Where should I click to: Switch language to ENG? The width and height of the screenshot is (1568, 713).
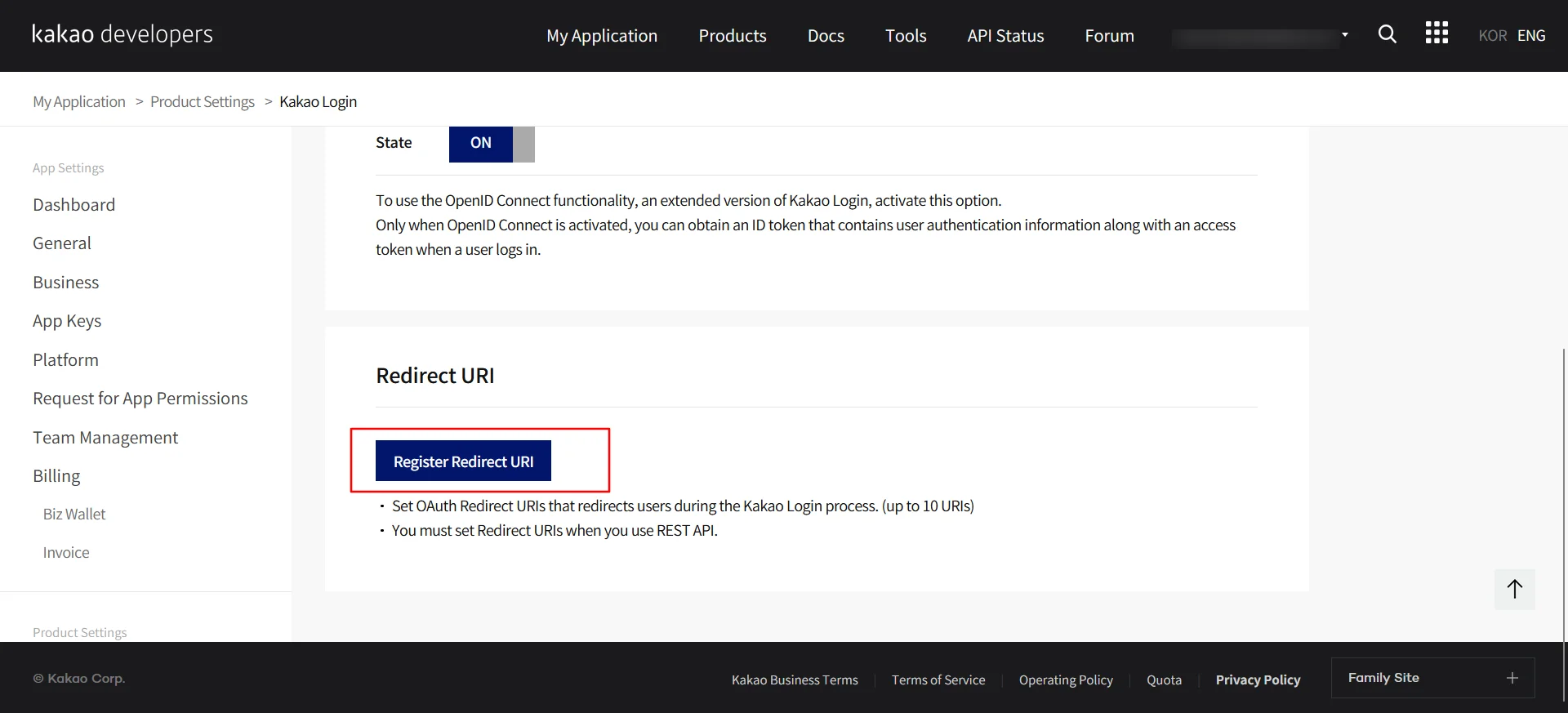[1531, 36]
